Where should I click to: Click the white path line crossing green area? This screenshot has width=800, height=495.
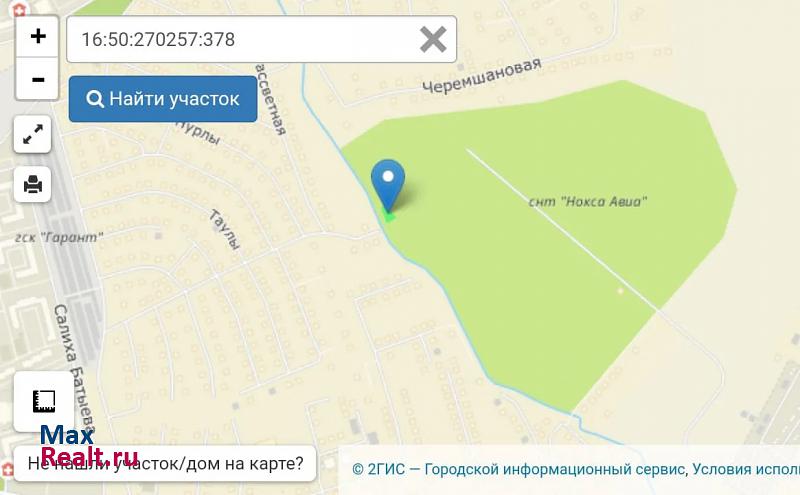point(561,230)
